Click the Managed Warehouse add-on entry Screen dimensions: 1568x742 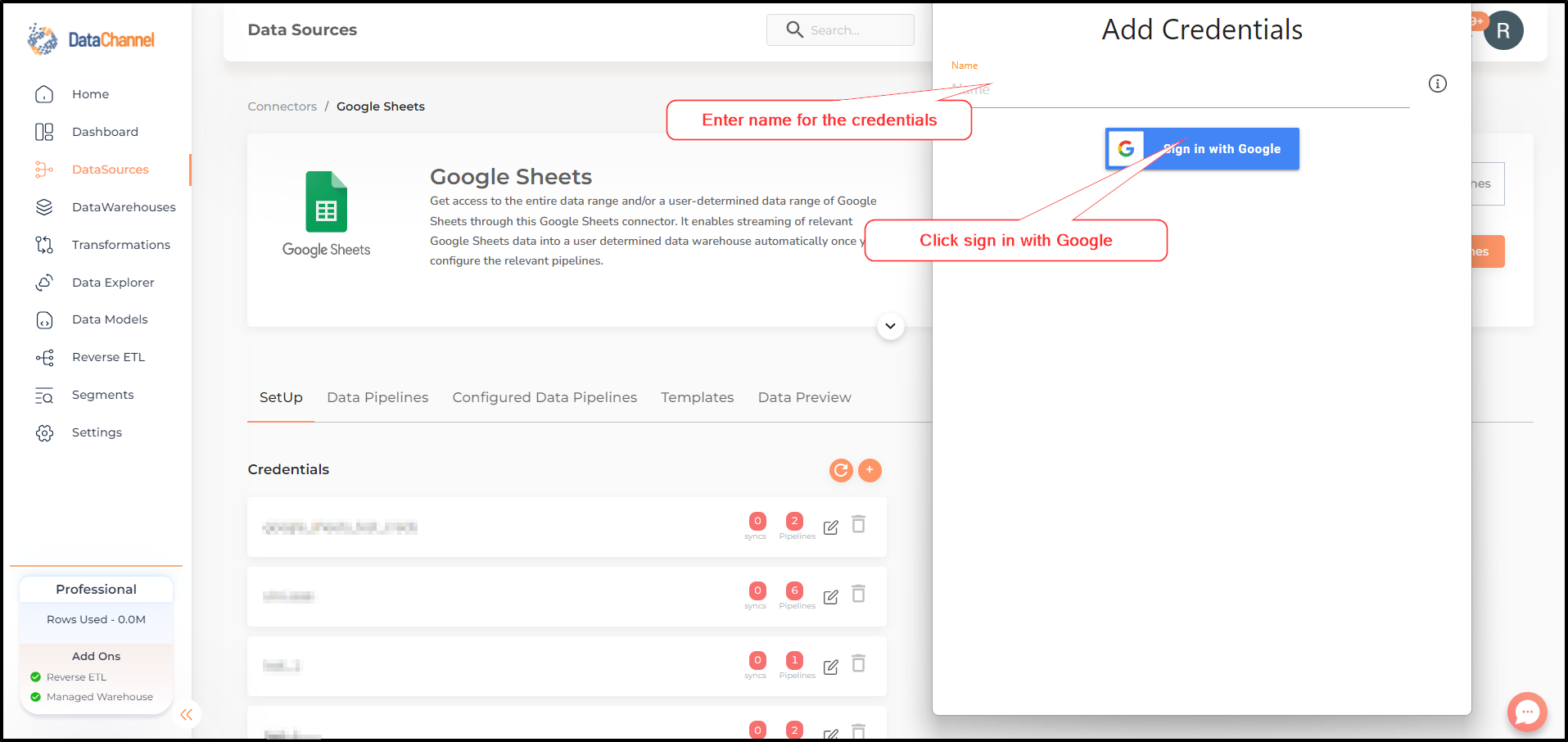99,697
